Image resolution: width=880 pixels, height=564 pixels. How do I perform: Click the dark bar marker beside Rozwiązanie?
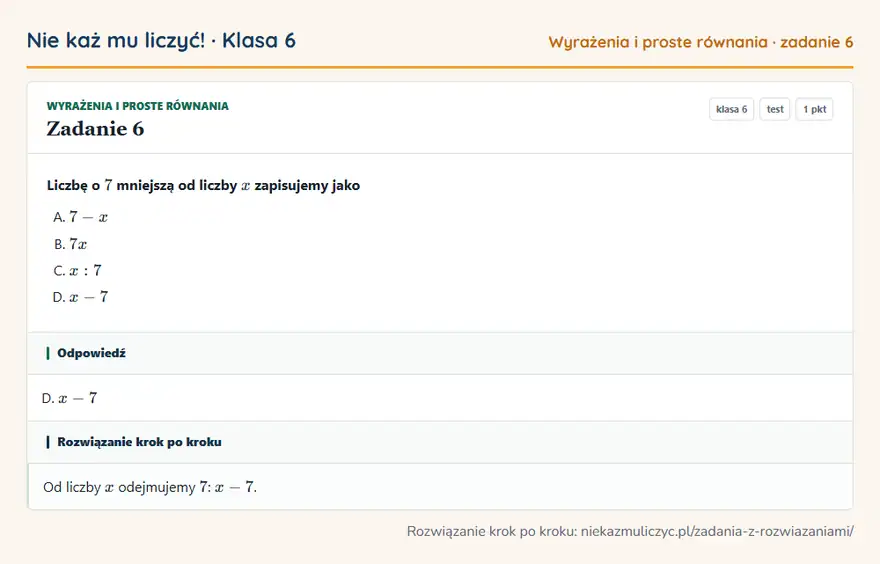coord(48,442)
